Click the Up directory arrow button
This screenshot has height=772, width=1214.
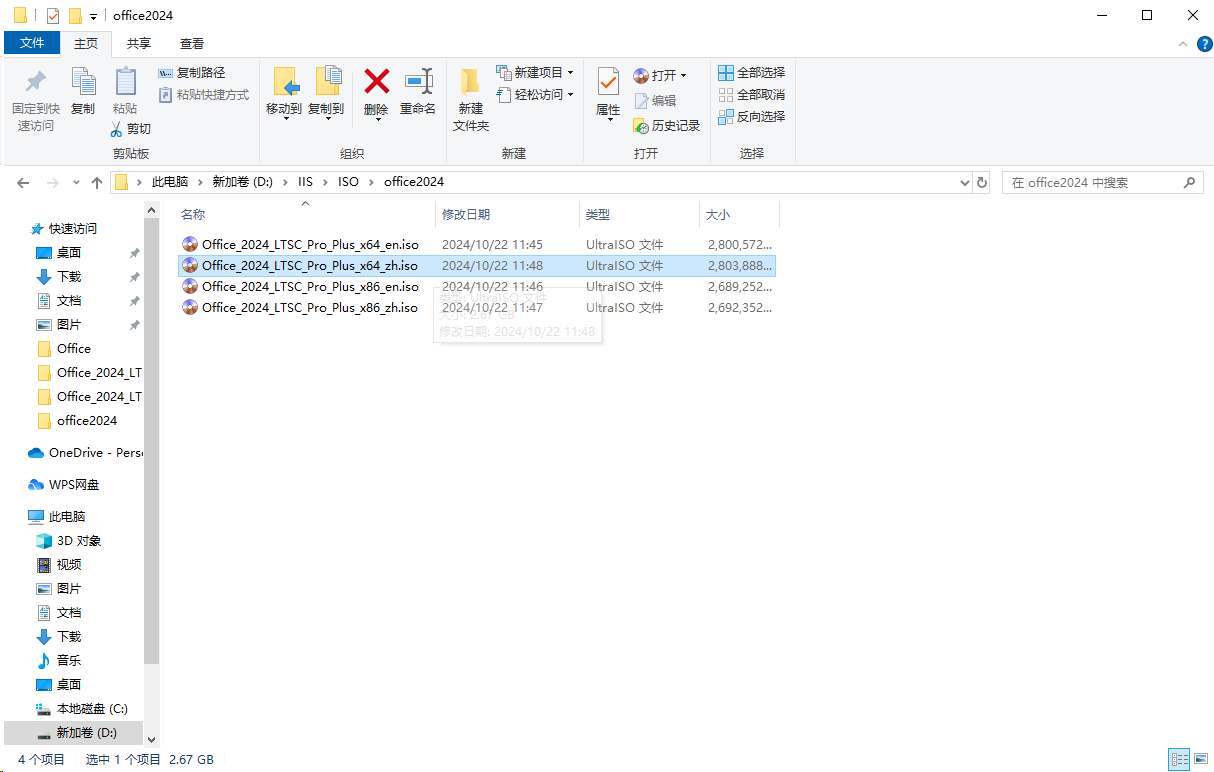pos(97,183)
